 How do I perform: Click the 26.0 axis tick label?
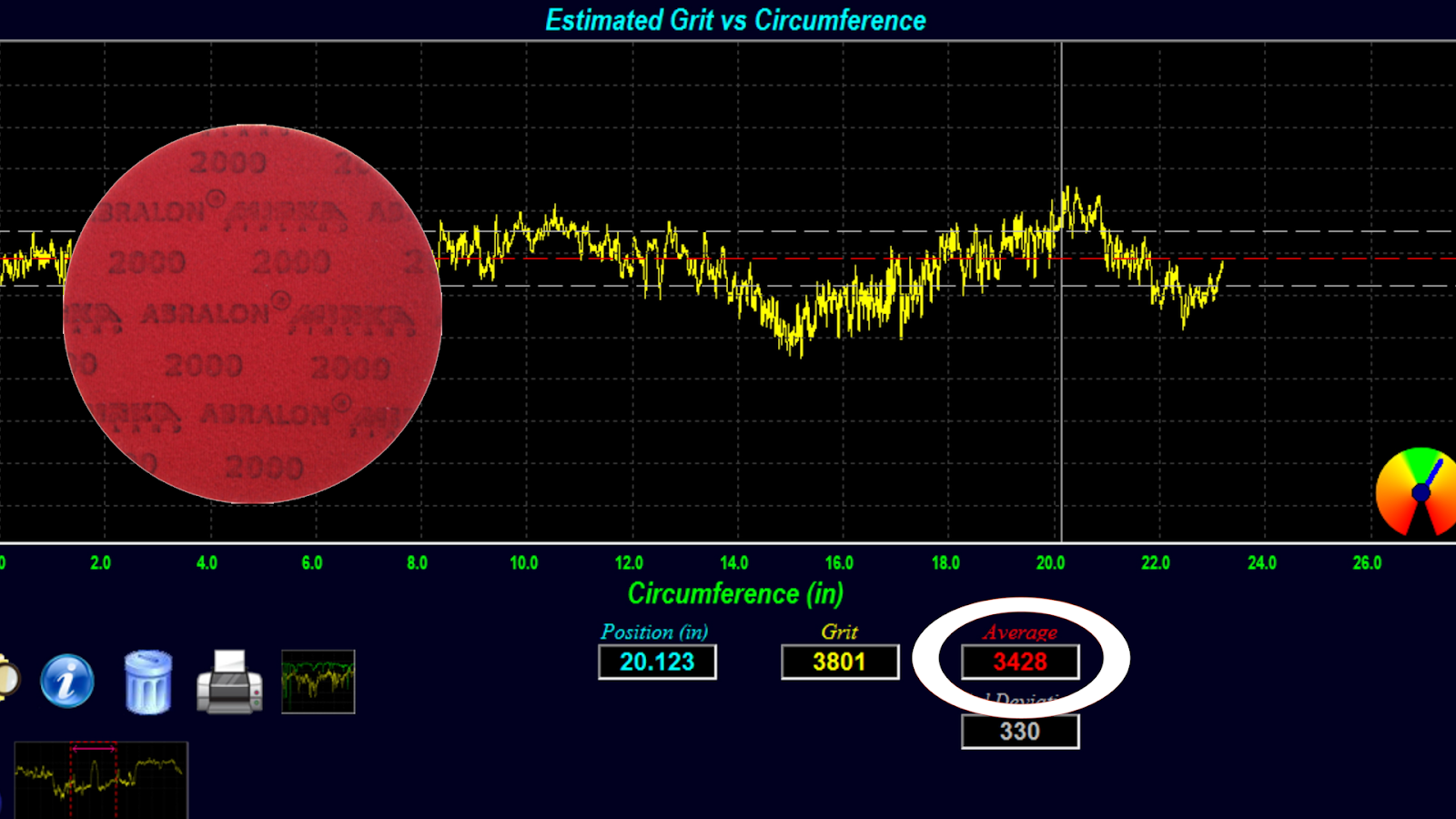[x=1367, y=562]
